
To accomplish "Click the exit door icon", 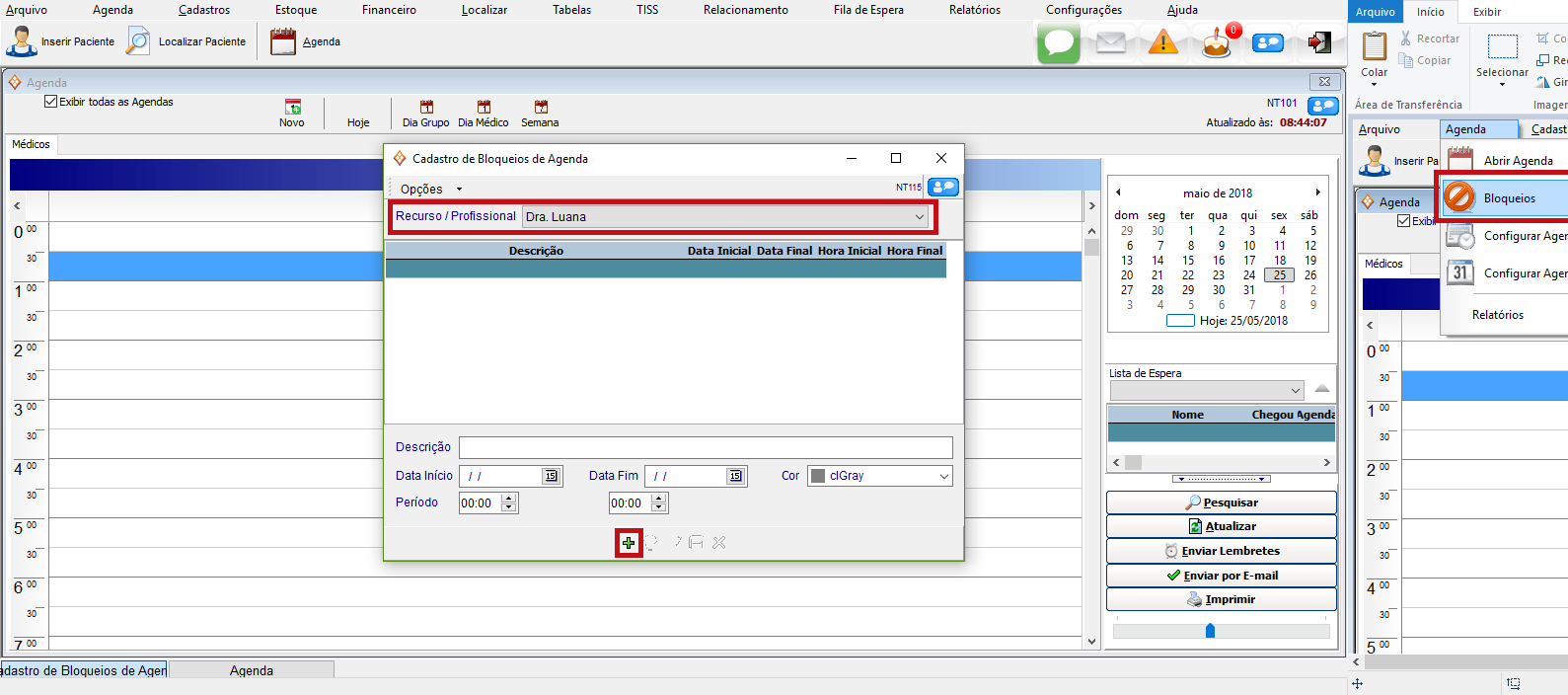I will pyautogui.click(x=1319, y=43).
